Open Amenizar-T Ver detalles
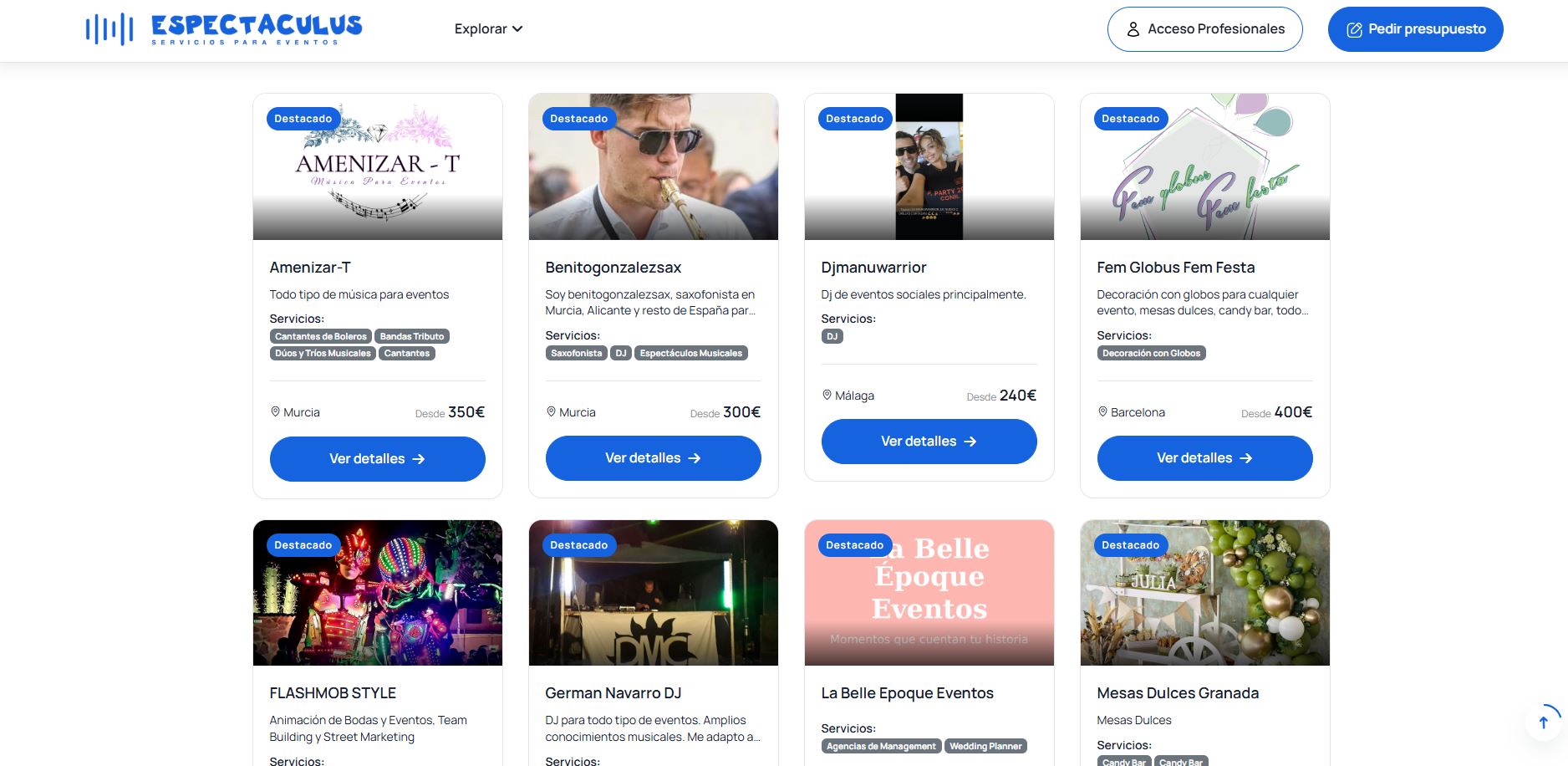Viewport: 1568px width, 766px height. click(x=377, y=458)
